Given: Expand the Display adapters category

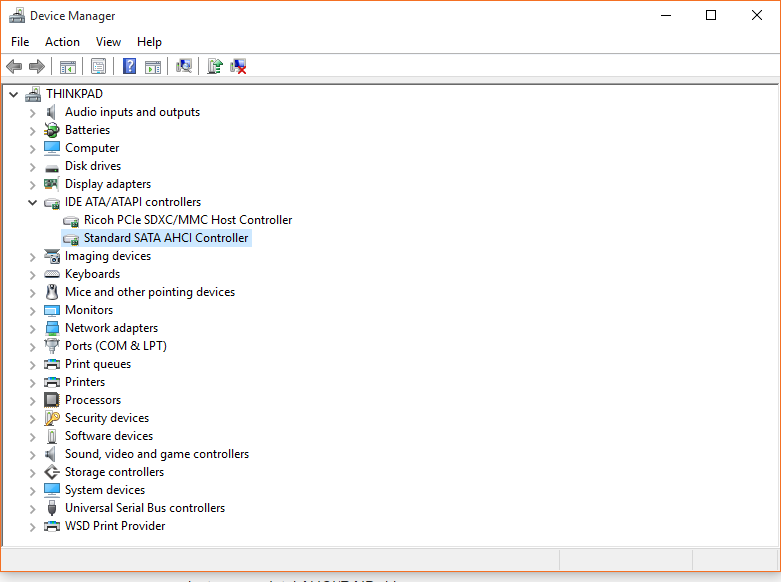Looking at the screenshot, I should pos(32,184).
